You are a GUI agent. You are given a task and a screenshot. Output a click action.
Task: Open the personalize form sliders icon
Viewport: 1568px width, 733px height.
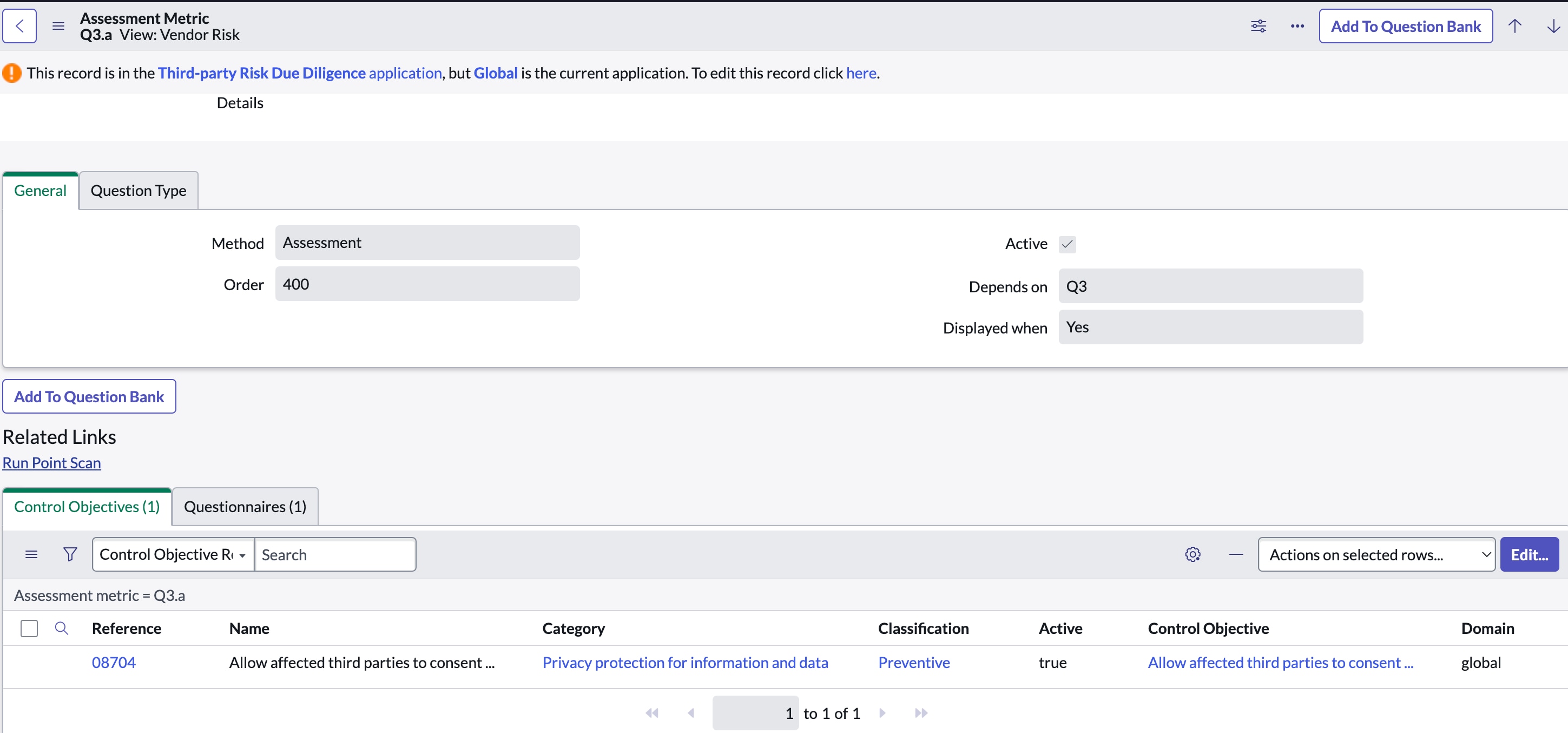1258,25
